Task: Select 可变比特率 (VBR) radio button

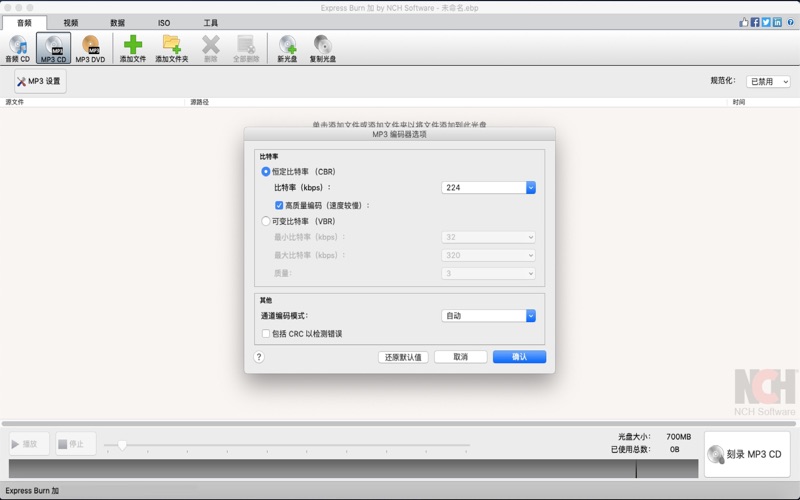Action: coord(266,221)
